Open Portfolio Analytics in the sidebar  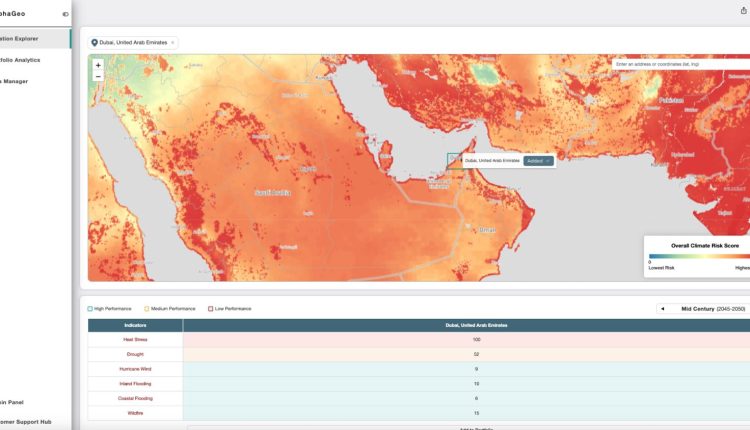coord(33,60)
